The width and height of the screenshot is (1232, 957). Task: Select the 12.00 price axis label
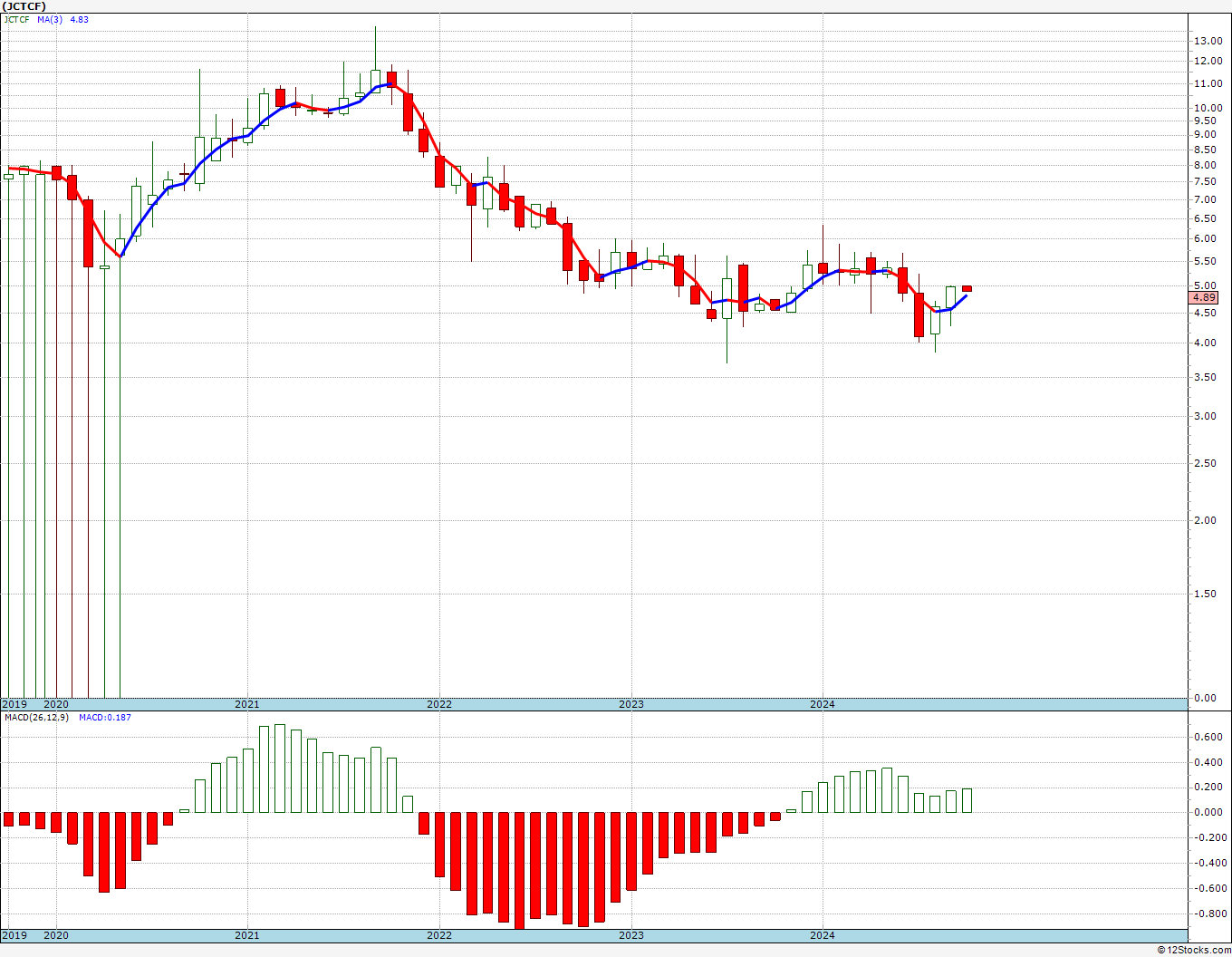coord(1207,62)
